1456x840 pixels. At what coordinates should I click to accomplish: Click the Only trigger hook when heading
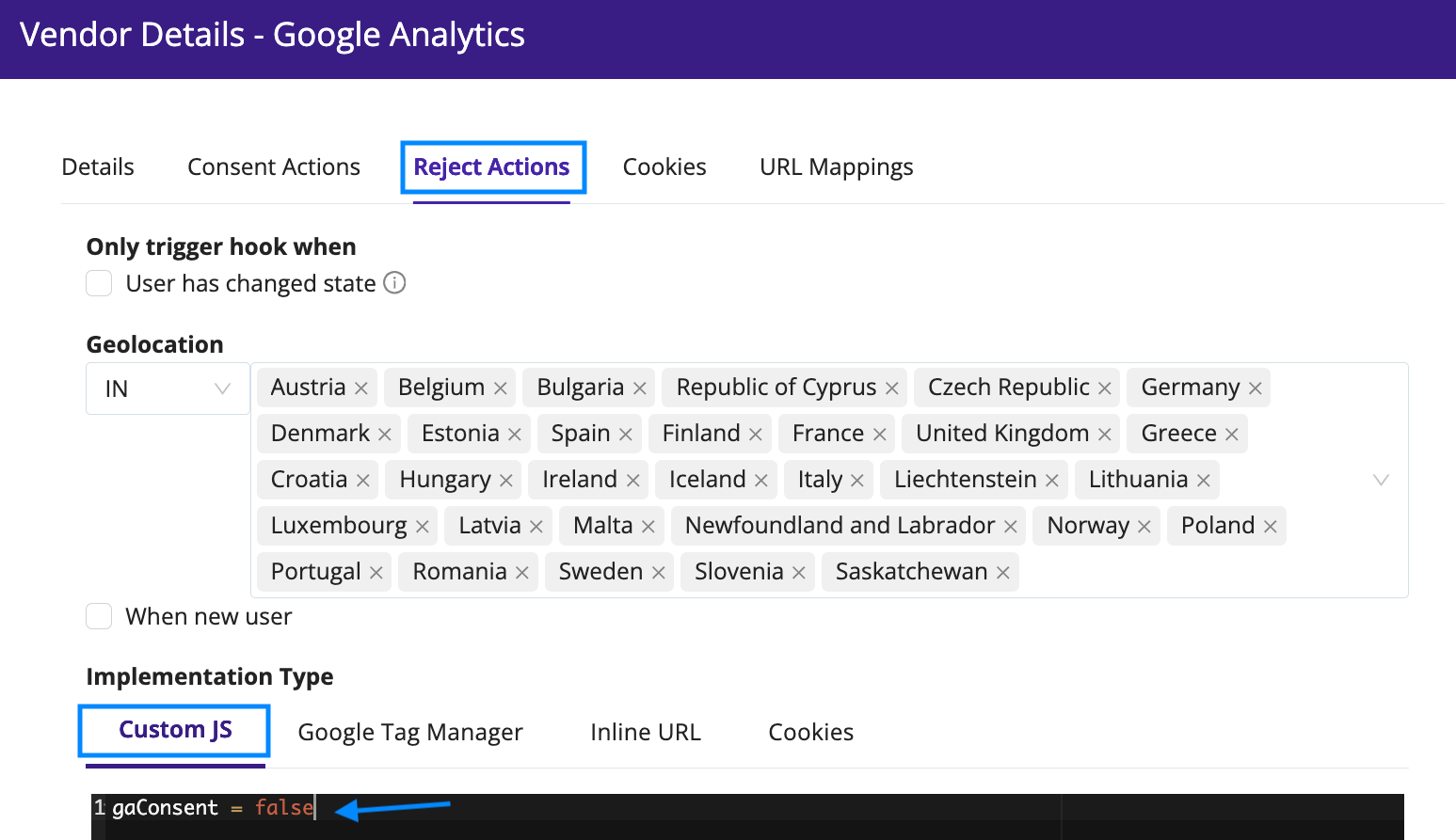click(x=221, y=246)
